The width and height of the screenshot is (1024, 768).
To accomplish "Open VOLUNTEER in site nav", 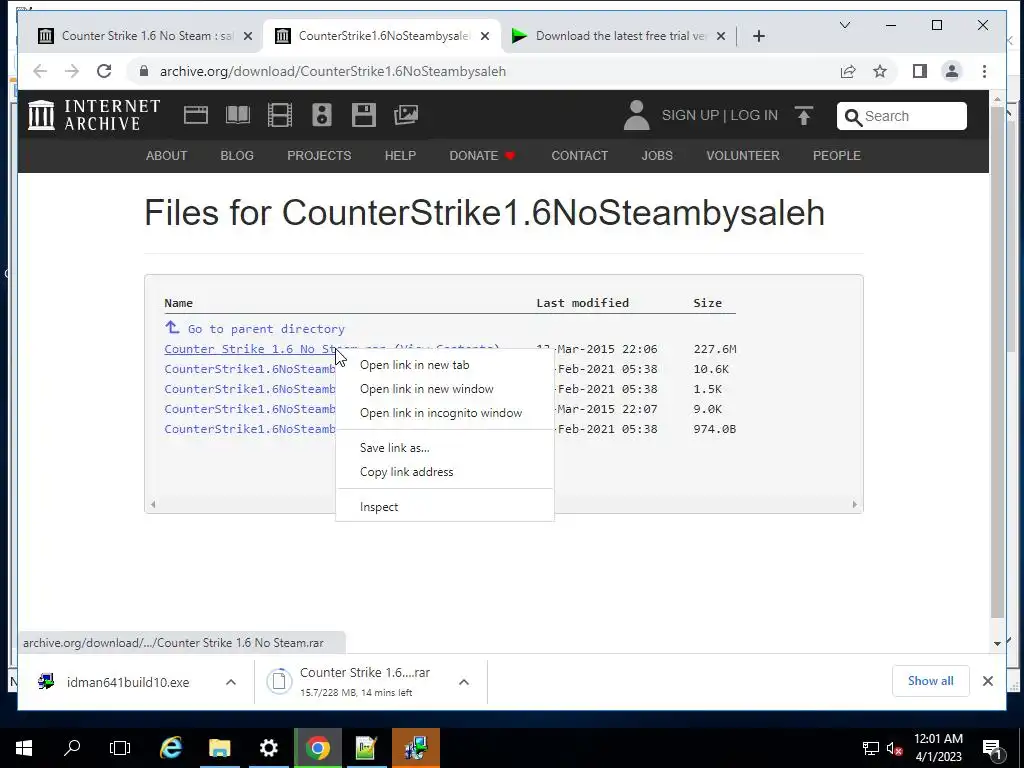I will tap(743, 155).
